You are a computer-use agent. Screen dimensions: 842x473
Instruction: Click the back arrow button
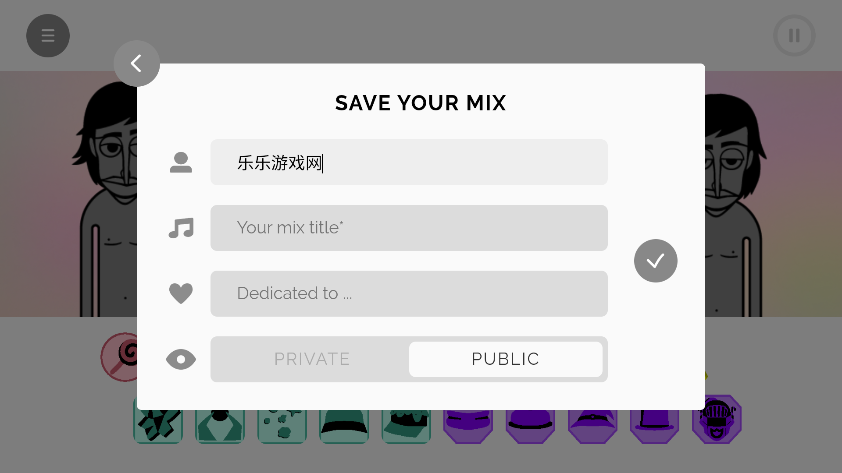(137, 64)
